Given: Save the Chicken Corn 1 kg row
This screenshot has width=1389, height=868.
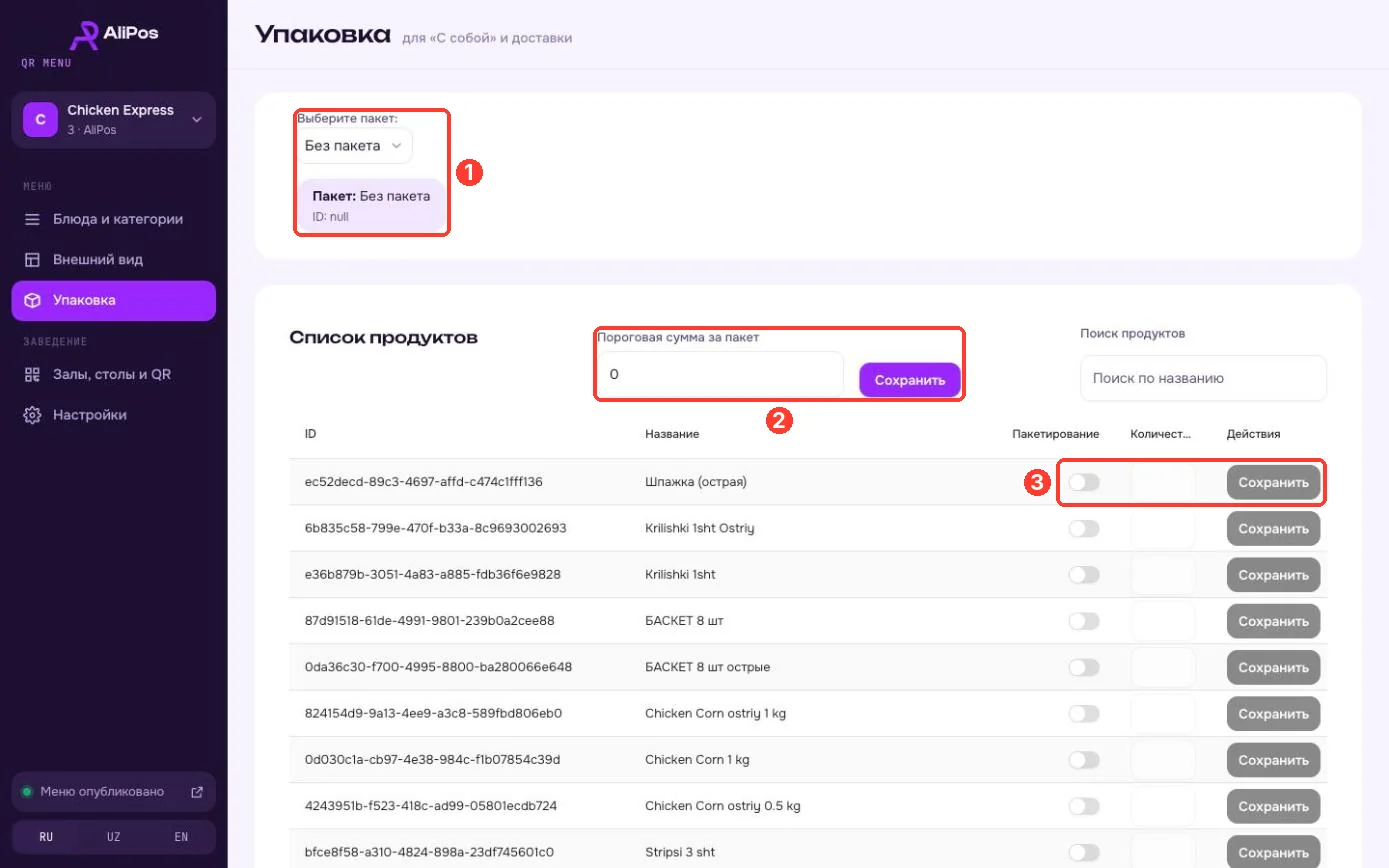Looking at the screenshot, I should point(1273,760).
